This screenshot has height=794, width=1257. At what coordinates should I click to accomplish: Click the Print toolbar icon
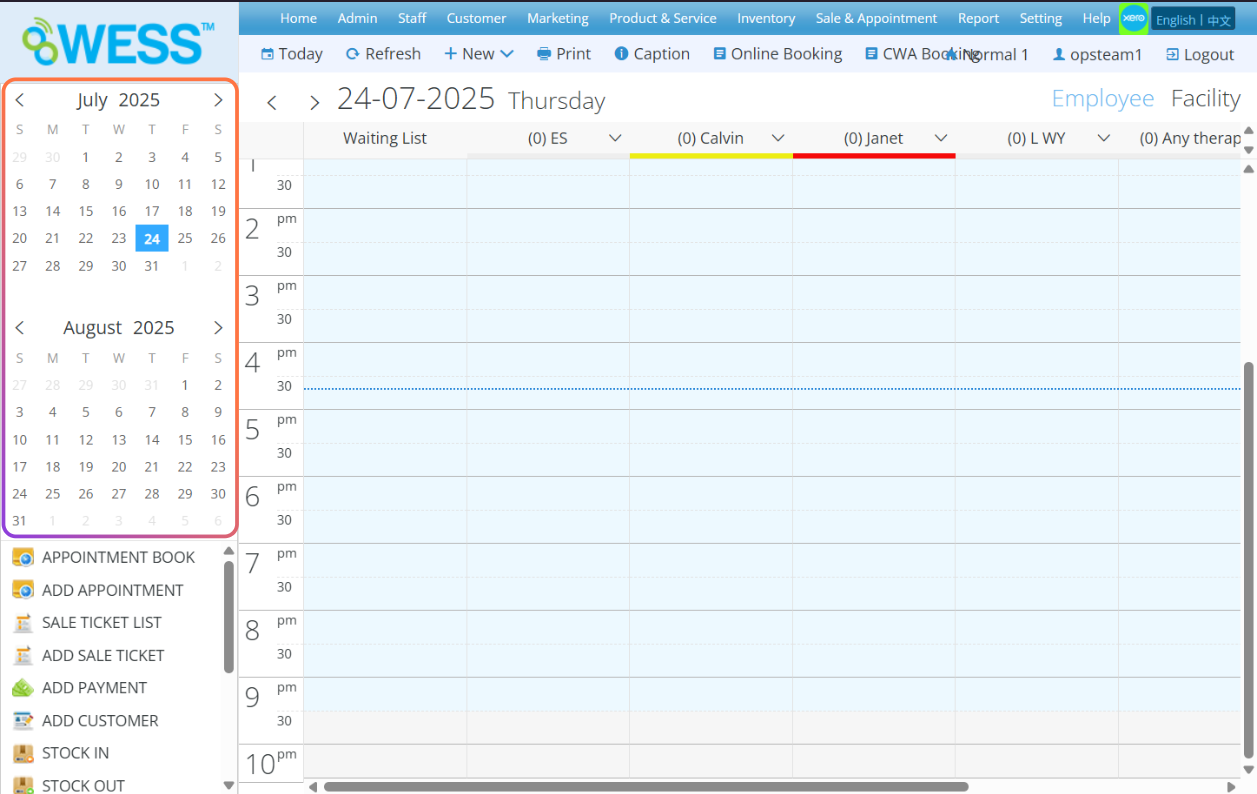544,54
